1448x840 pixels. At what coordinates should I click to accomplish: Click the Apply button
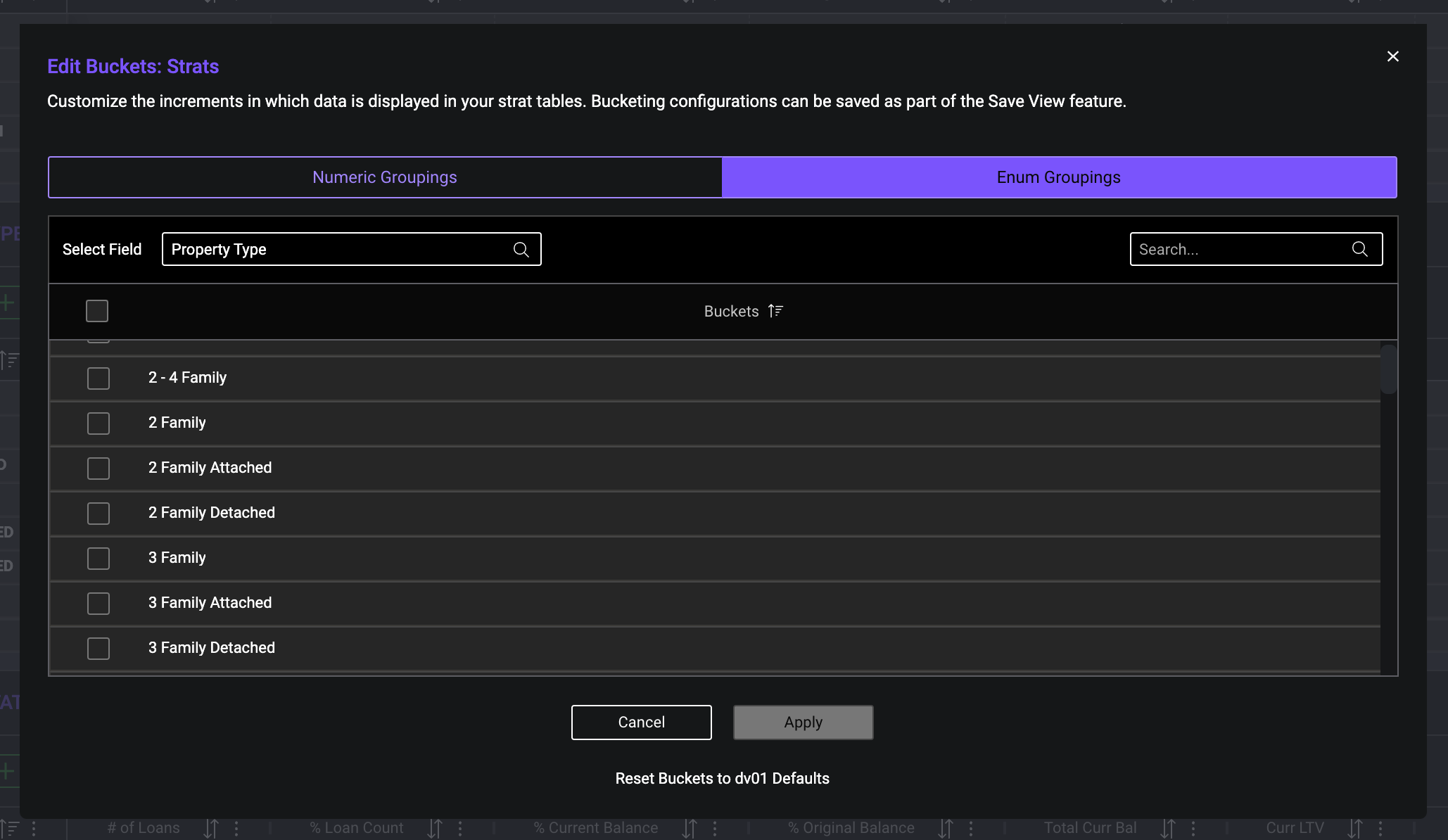(x=803, y=723)
